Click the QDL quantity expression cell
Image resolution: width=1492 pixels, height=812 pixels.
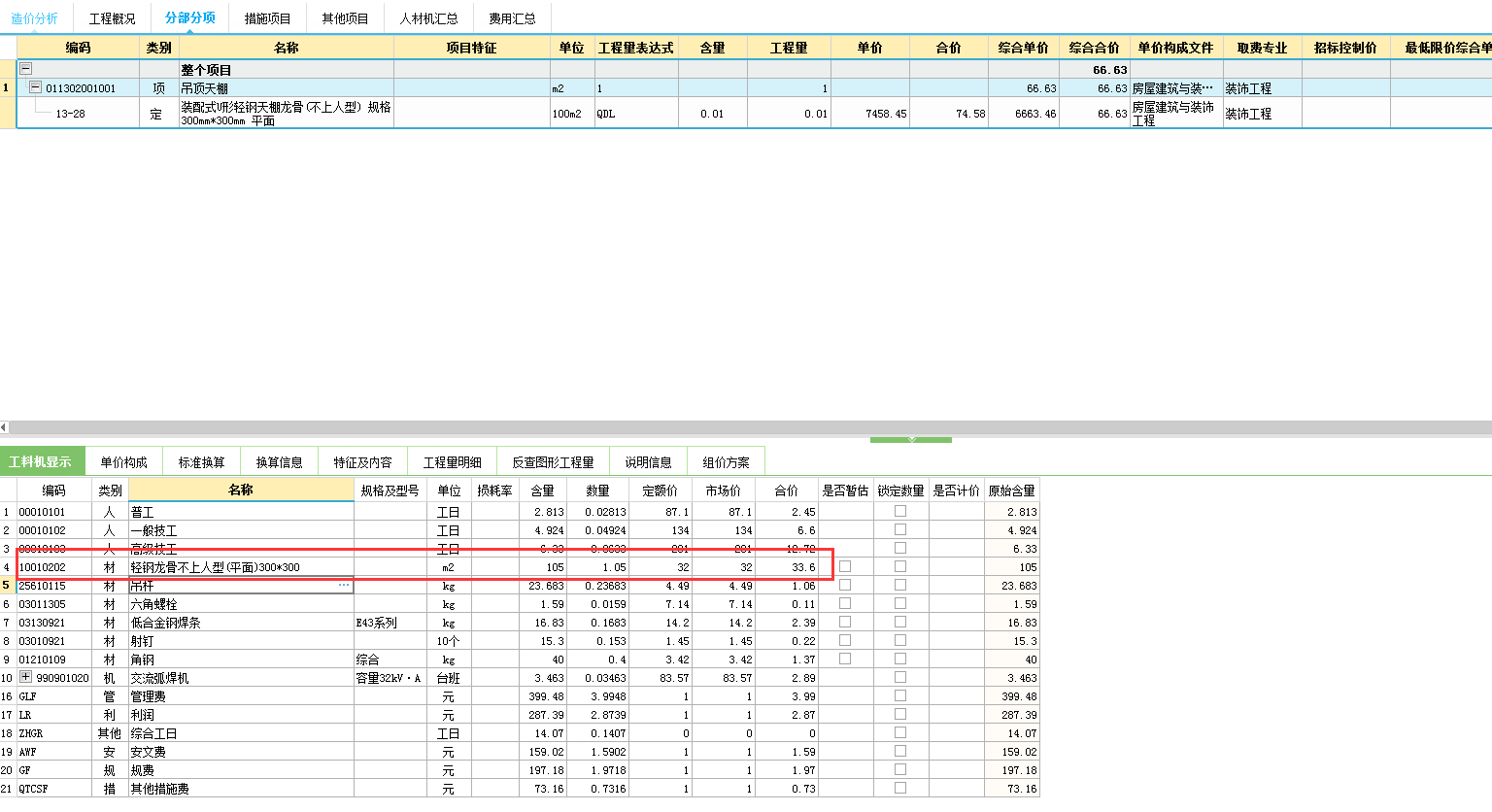[636, 113]
